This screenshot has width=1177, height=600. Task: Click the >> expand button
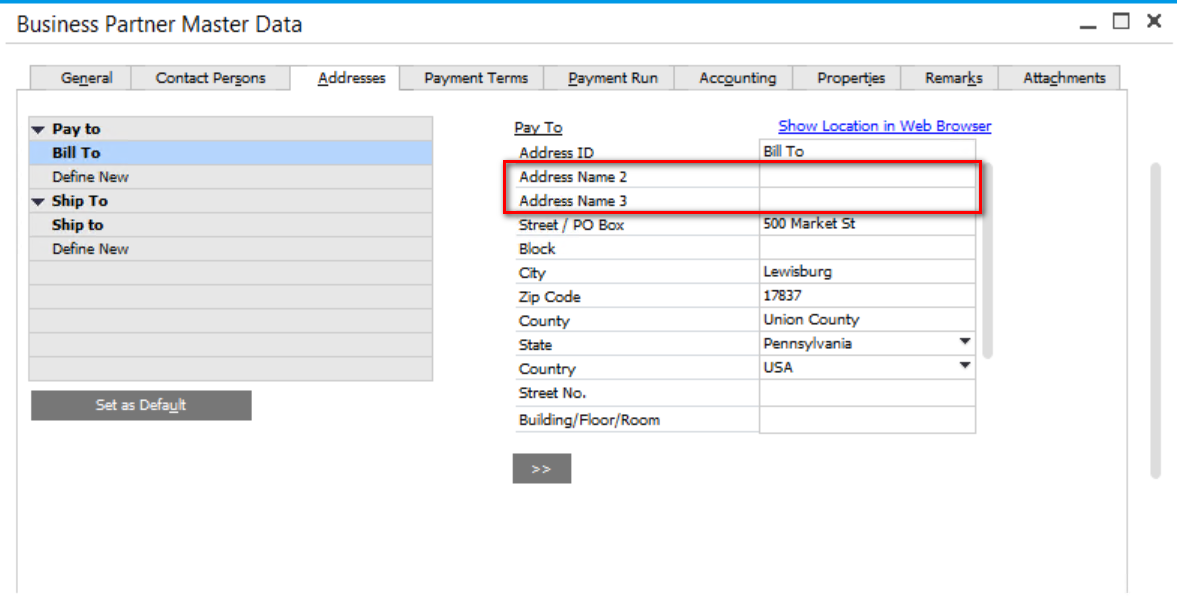(x=542, y=469)
